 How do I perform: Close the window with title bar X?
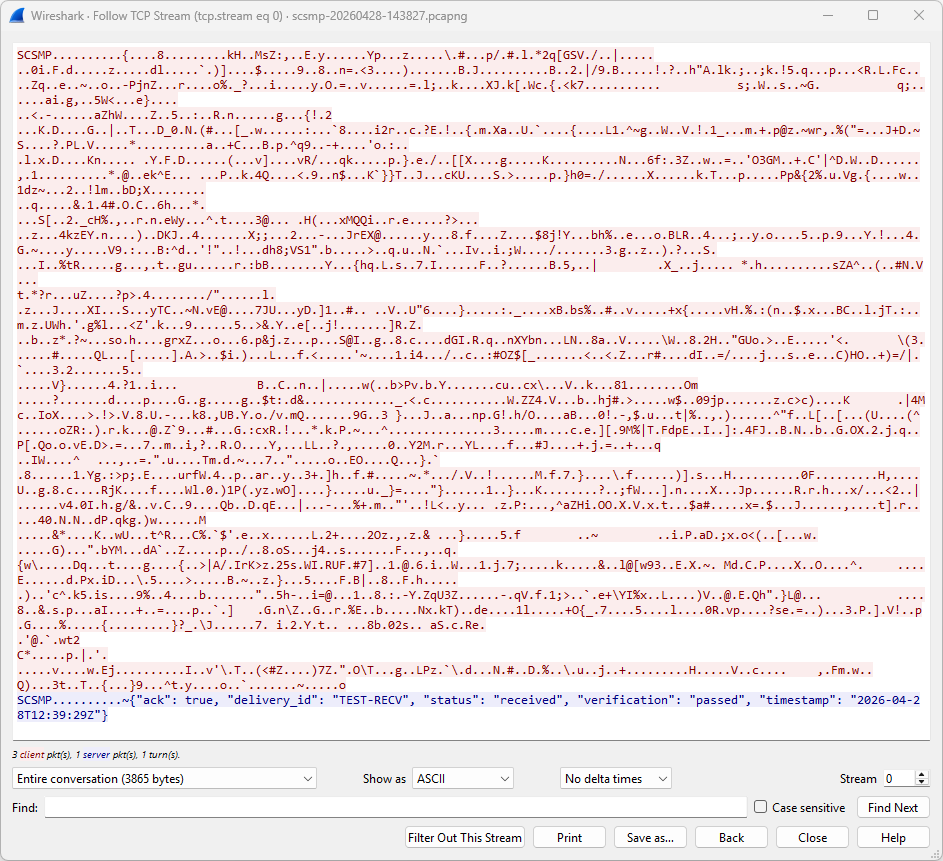[x=918, y=16]
